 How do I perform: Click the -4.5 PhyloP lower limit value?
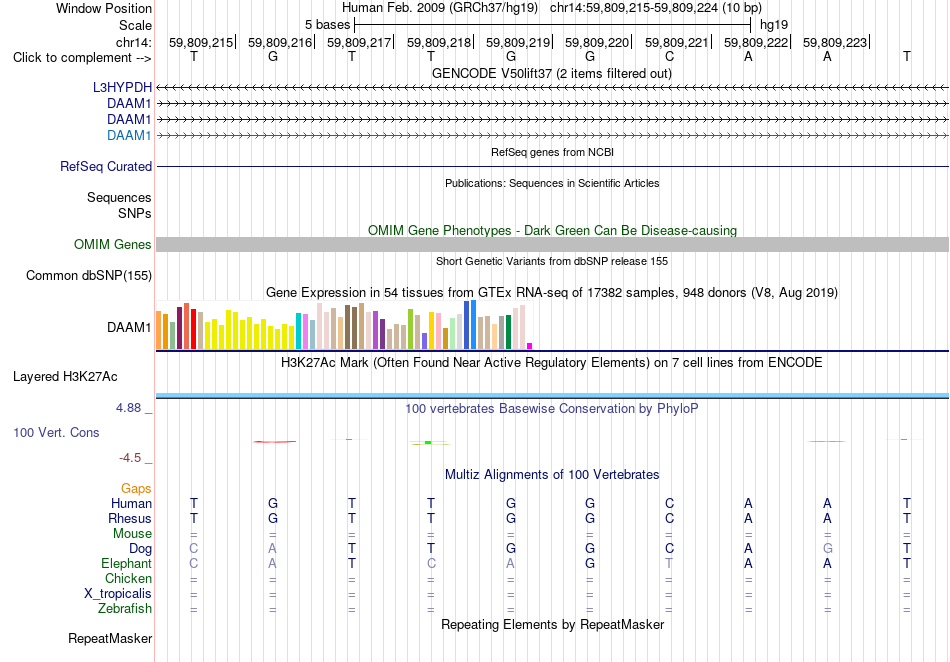(x=130, y=458)
